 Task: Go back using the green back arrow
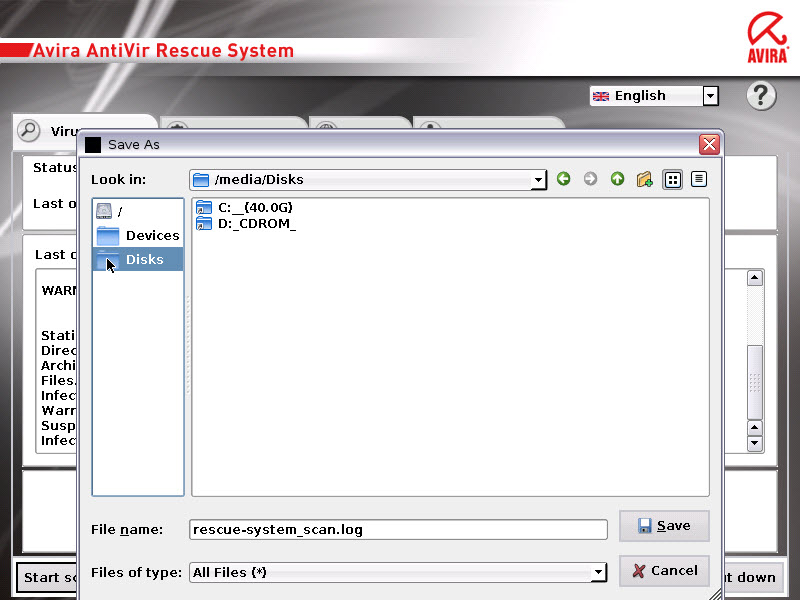tap(563, 179)
